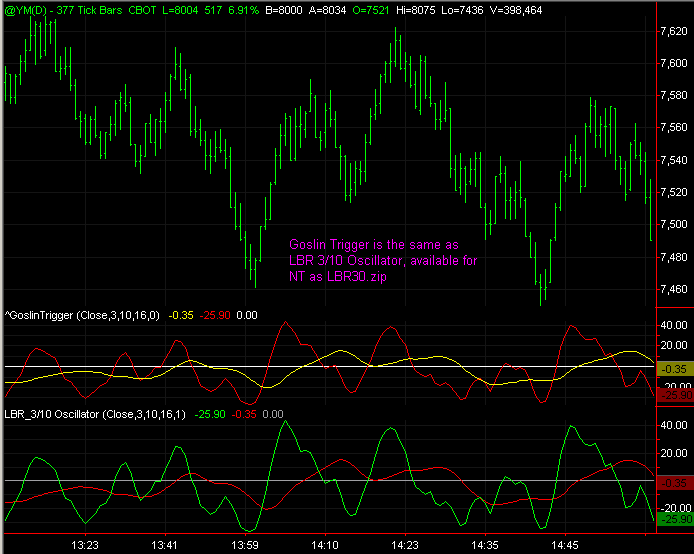Select the magenta Goslin Trigger annotation text
The width and height of the screenshot is (694, 554).
tap(383, 261)
